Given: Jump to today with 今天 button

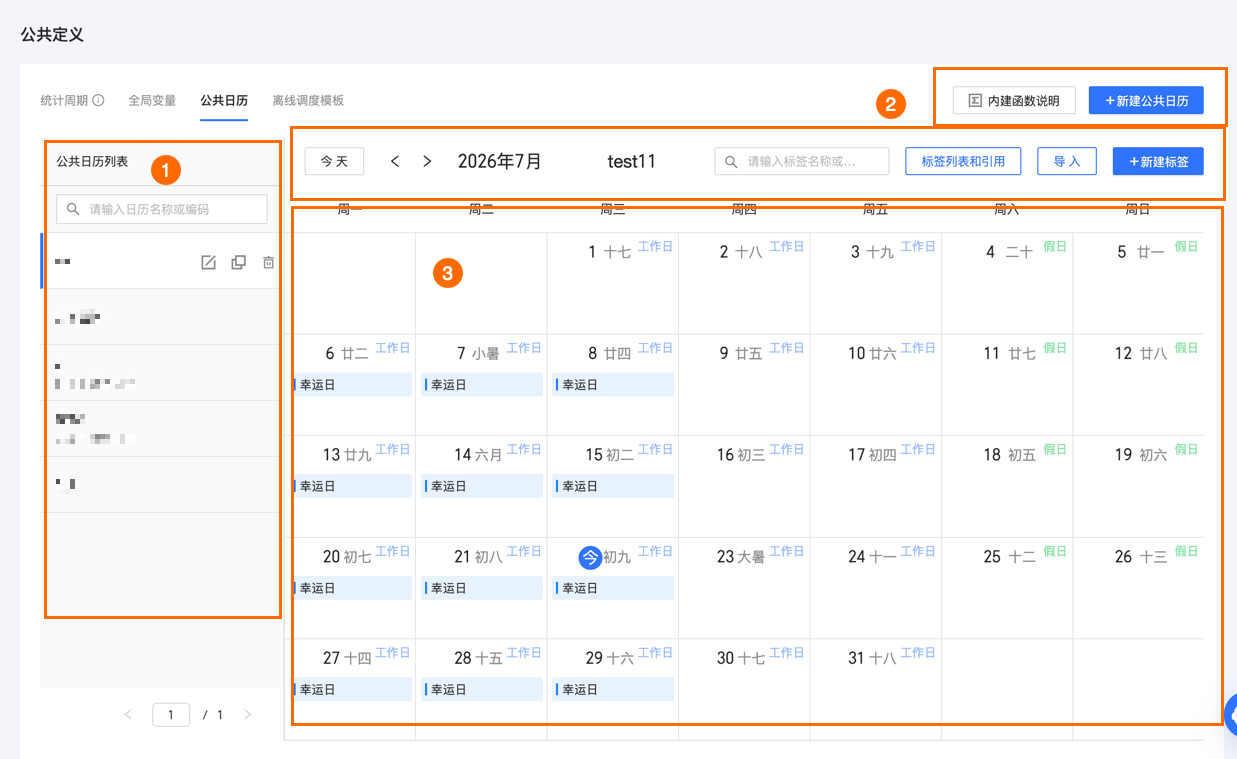Looking at the screenshot, I should (x=334, y=161).
